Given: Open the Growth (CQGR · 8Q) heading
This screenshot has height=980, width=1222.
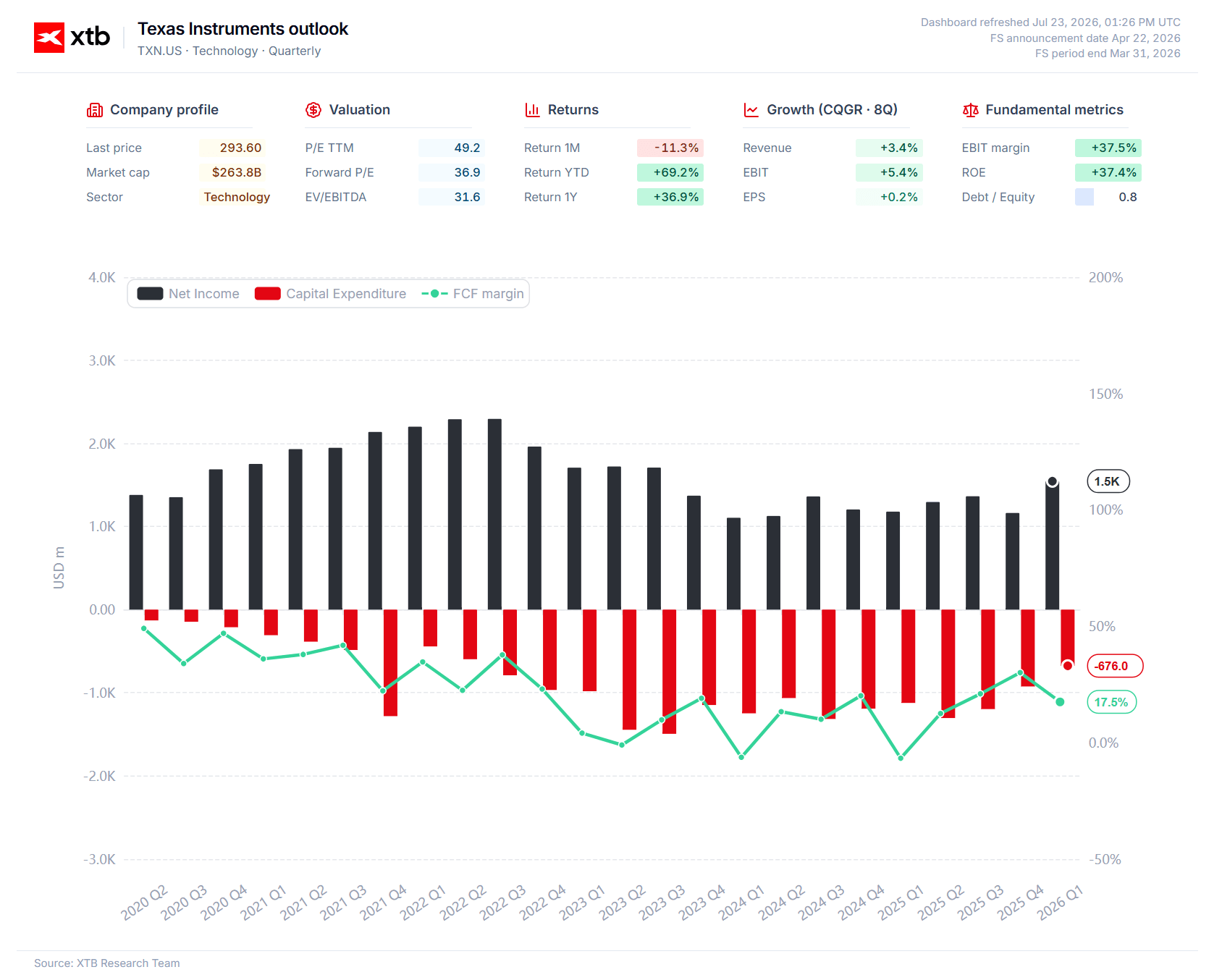Looking at the screenshot, I should (833, 110).
